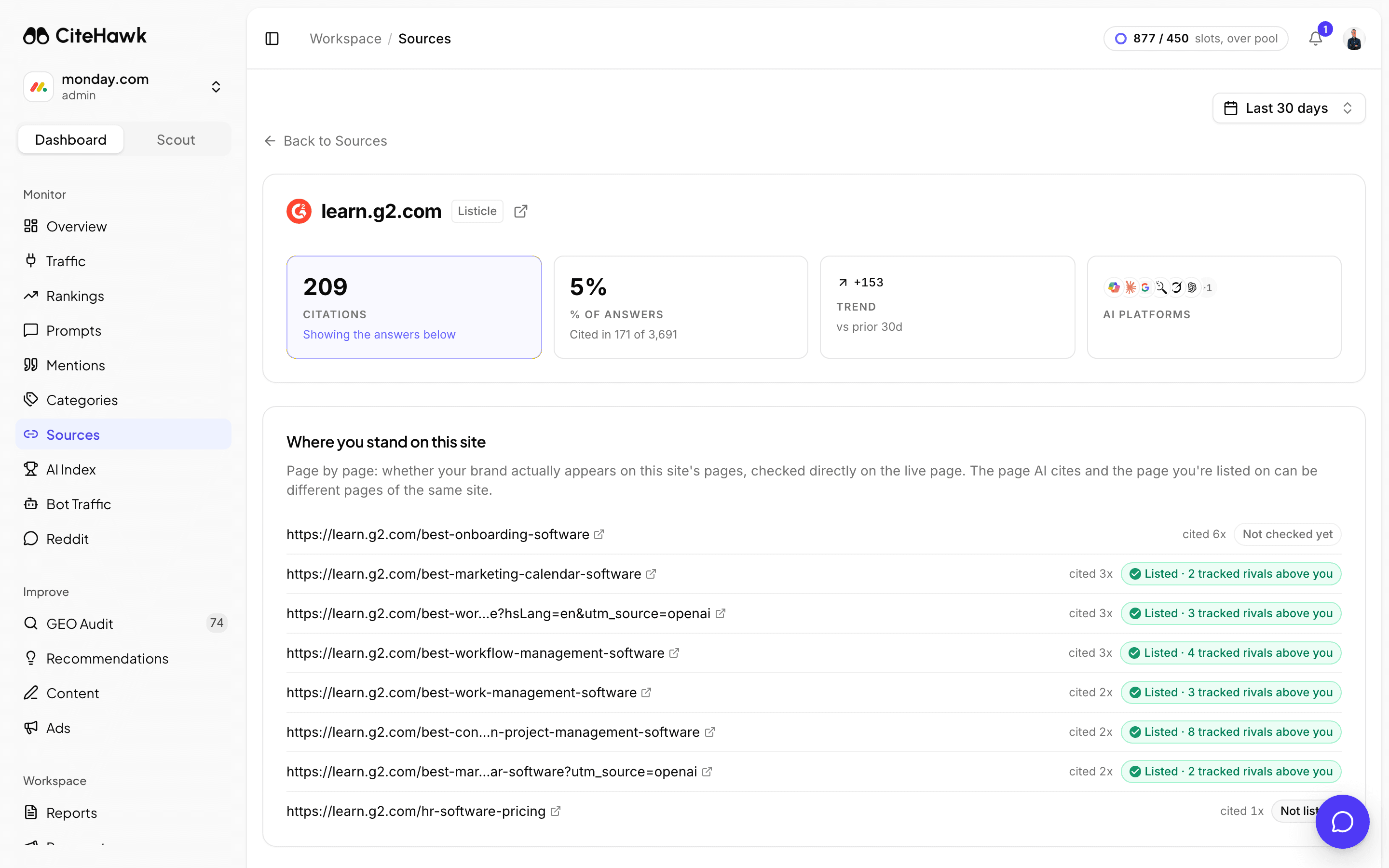Open Recommendations in sidebar
The height and width of the screenshot is (868, 1389).
pos(123,658)
